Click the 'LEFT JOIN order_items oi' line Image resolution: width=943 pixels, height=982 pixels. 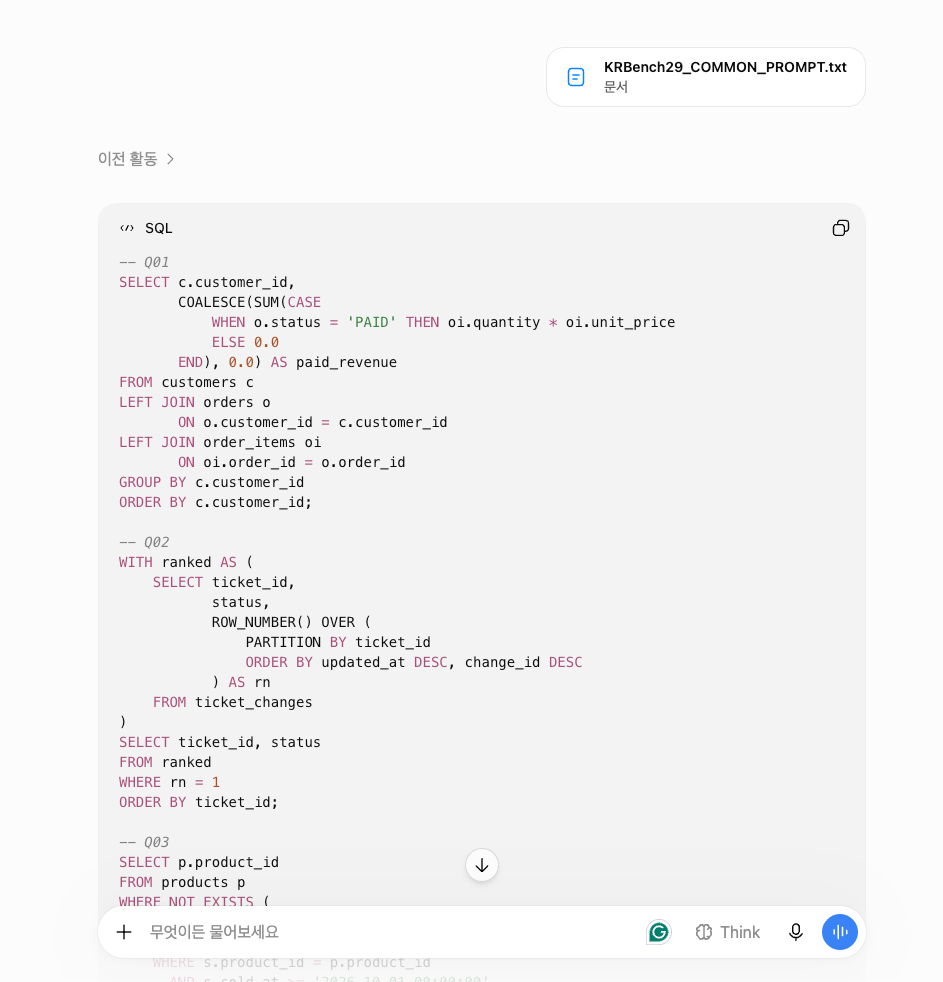tap(220, 442)
